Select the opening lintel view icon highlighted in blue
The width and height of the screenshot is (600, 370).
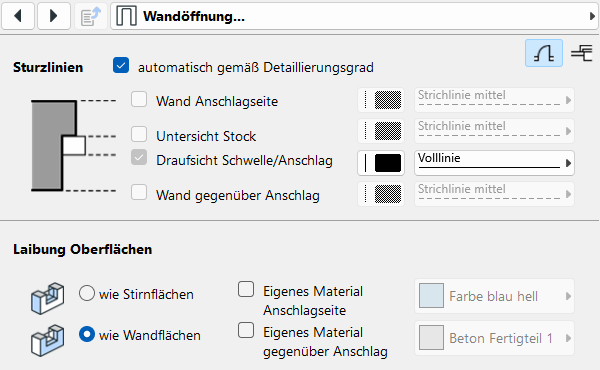tap(544, 53)
